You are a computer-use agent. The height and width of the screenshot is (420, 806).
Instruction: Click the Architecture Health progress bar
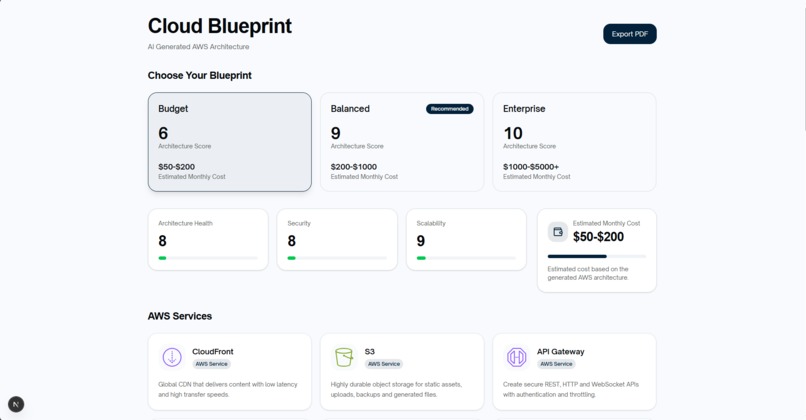pos(208,258)
